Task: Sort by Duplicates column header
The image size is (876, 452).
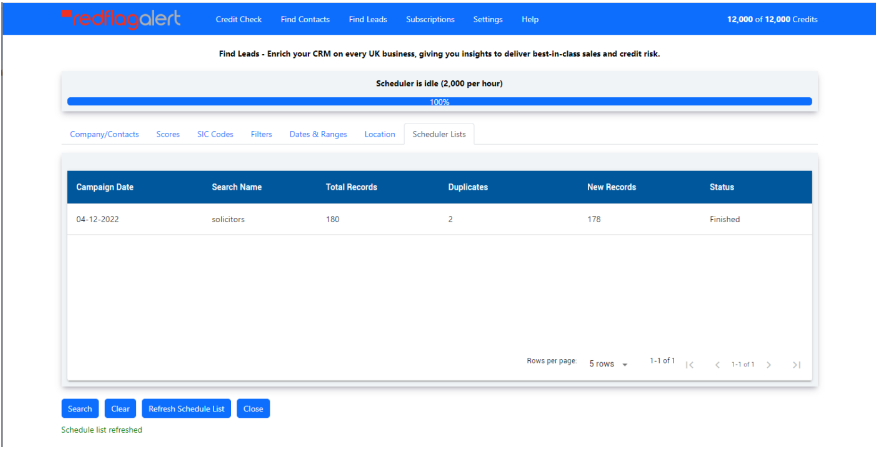Action: pos(468,188)
